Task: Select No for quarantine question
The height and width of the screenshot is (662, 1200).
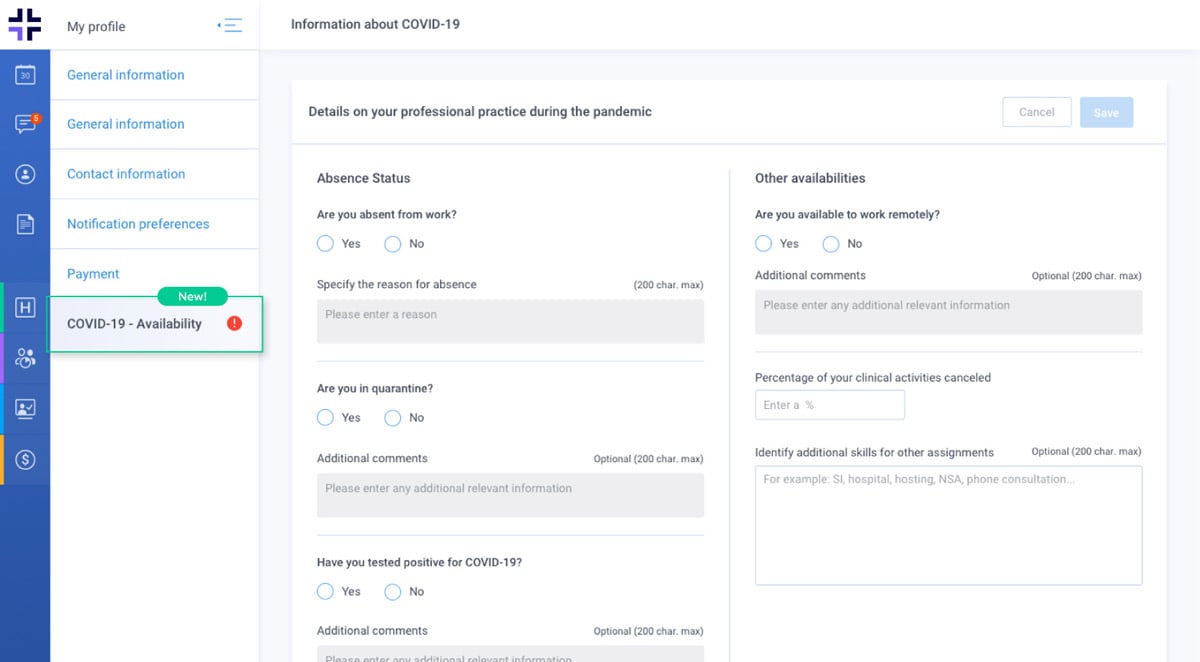Action: (x=393, y=417)
